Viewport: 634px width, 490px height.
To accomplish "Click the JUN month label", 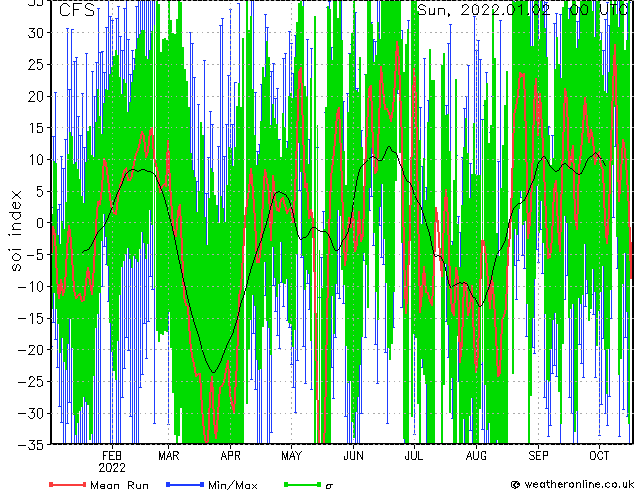I will pyautogui.click(x=353, y=456).
